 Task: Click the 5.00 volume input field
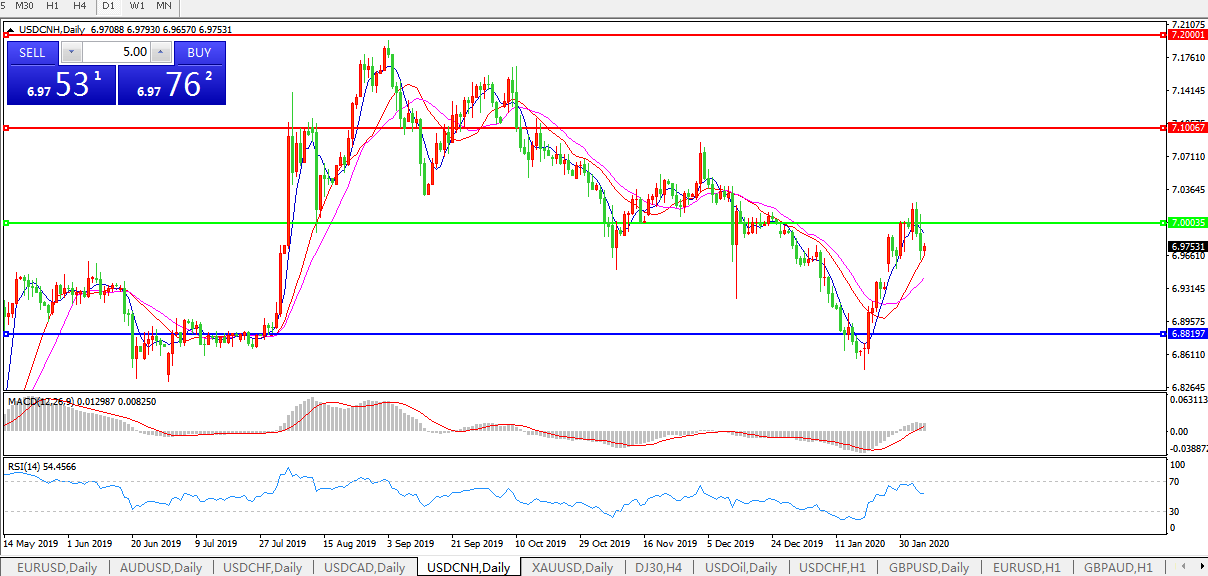click(116, 52)
